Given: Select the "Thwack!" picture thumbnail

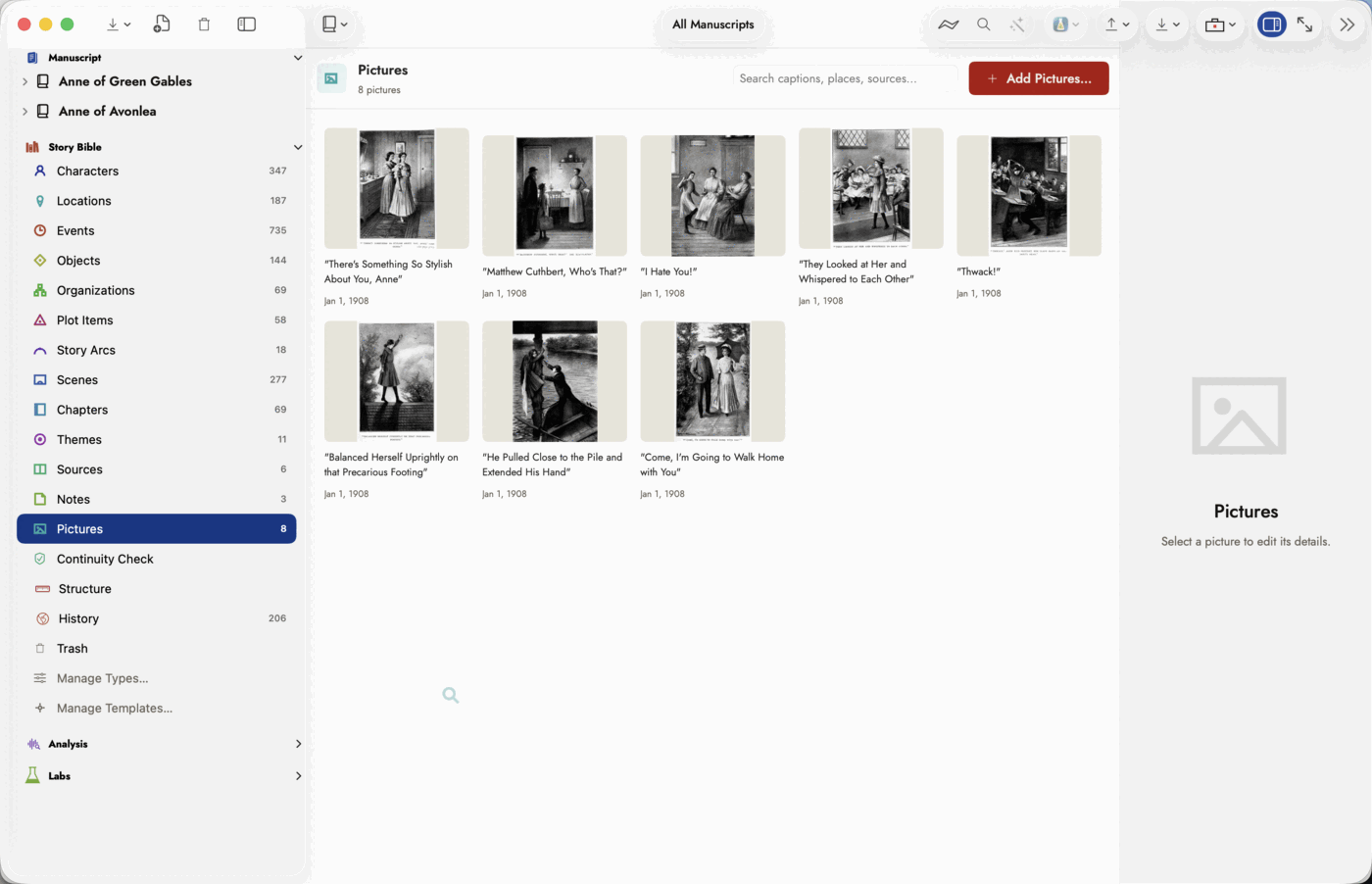Looking at the screenshot, I should [1029, 196].
